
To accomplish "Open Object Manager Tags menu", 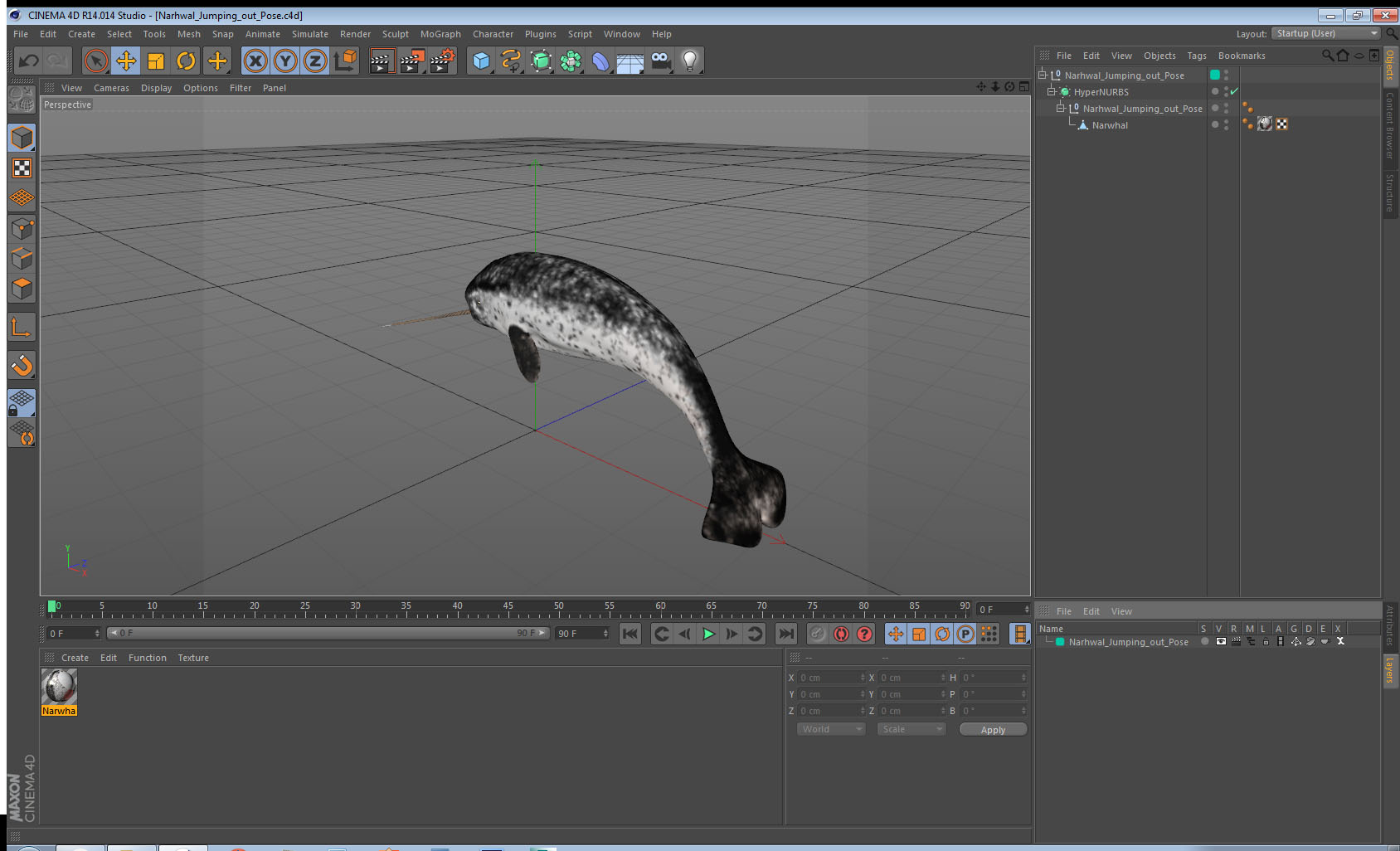I will (1197, 56).
